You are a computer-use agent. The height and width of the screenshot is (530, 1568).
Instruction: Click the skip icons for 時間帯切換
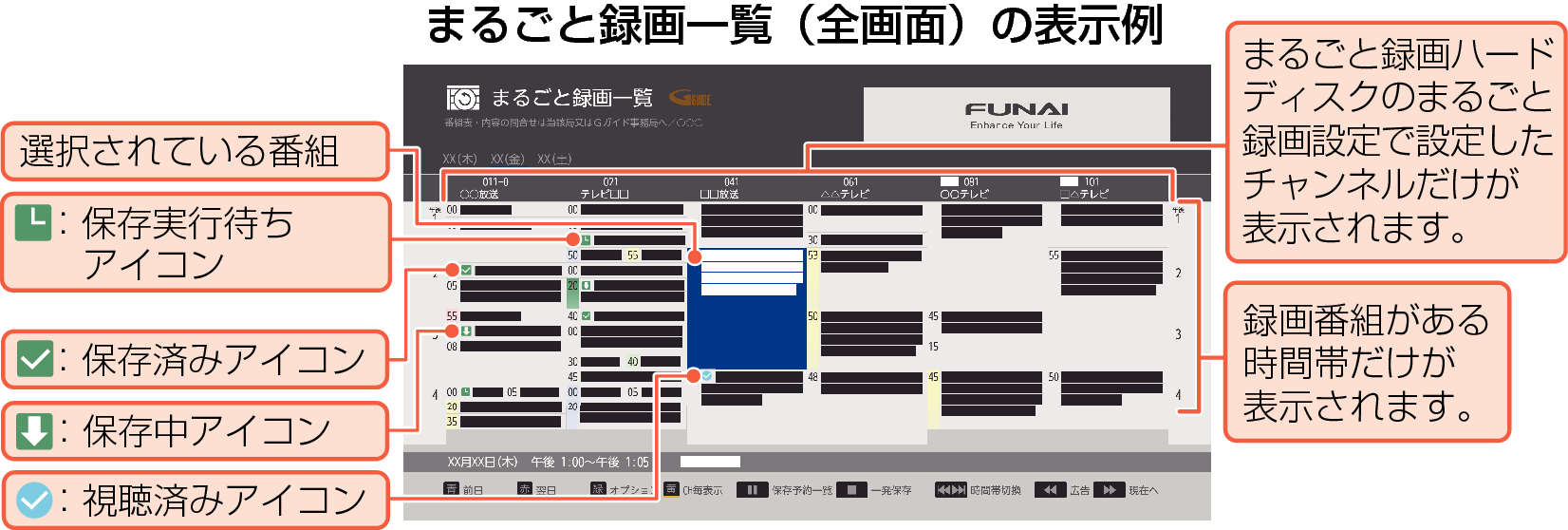coord(951,490)
